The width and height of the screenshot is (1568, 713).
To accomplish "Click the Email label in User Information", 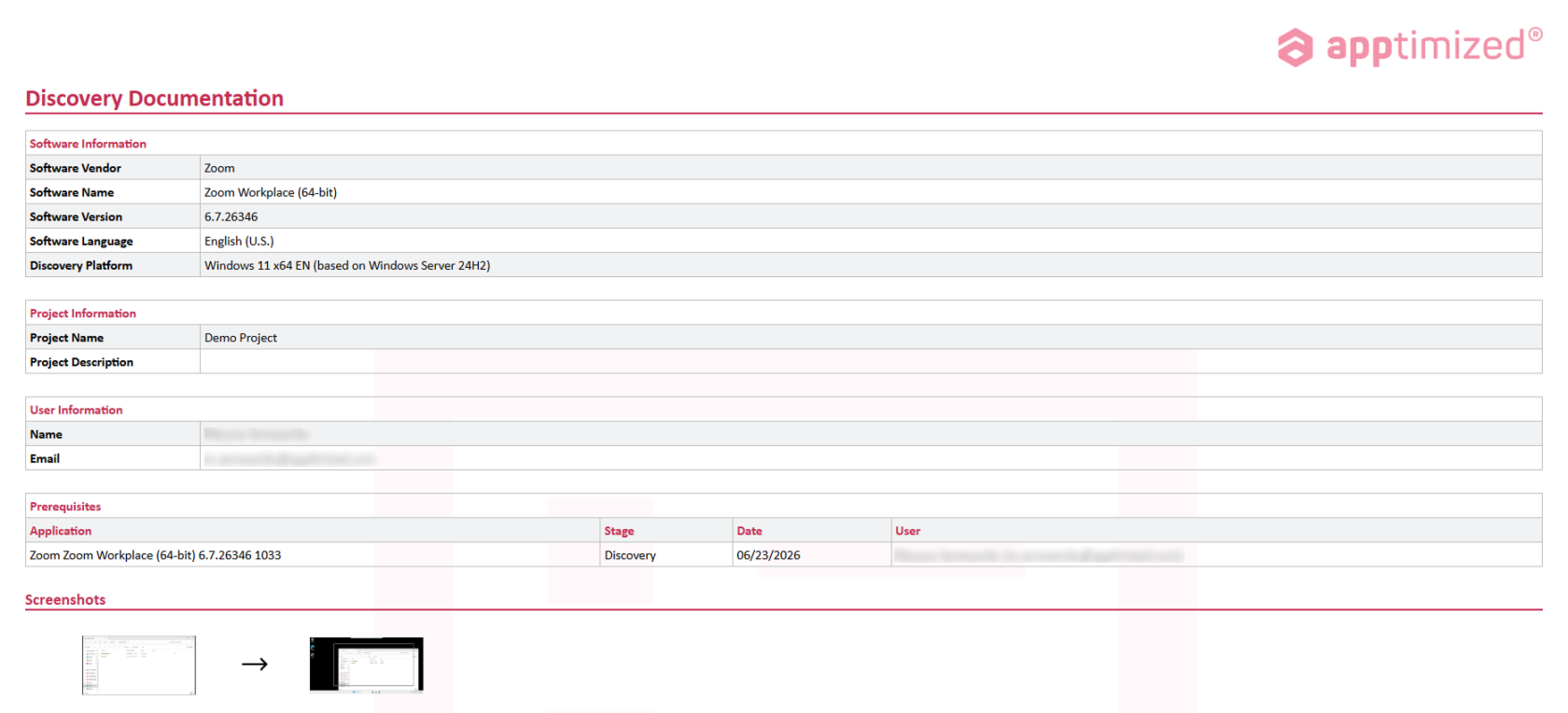I will 45,458.
